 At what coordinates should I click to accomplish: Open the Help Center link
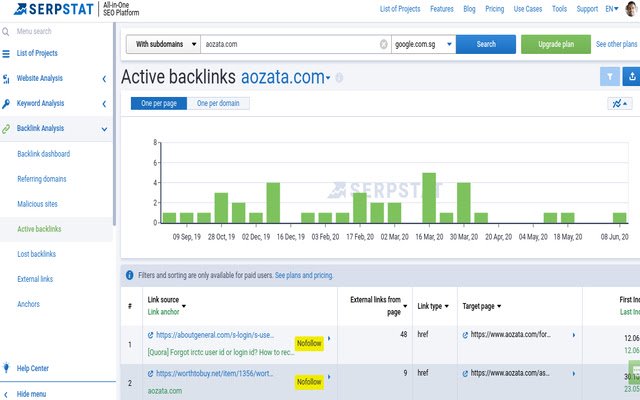[33, 368]
